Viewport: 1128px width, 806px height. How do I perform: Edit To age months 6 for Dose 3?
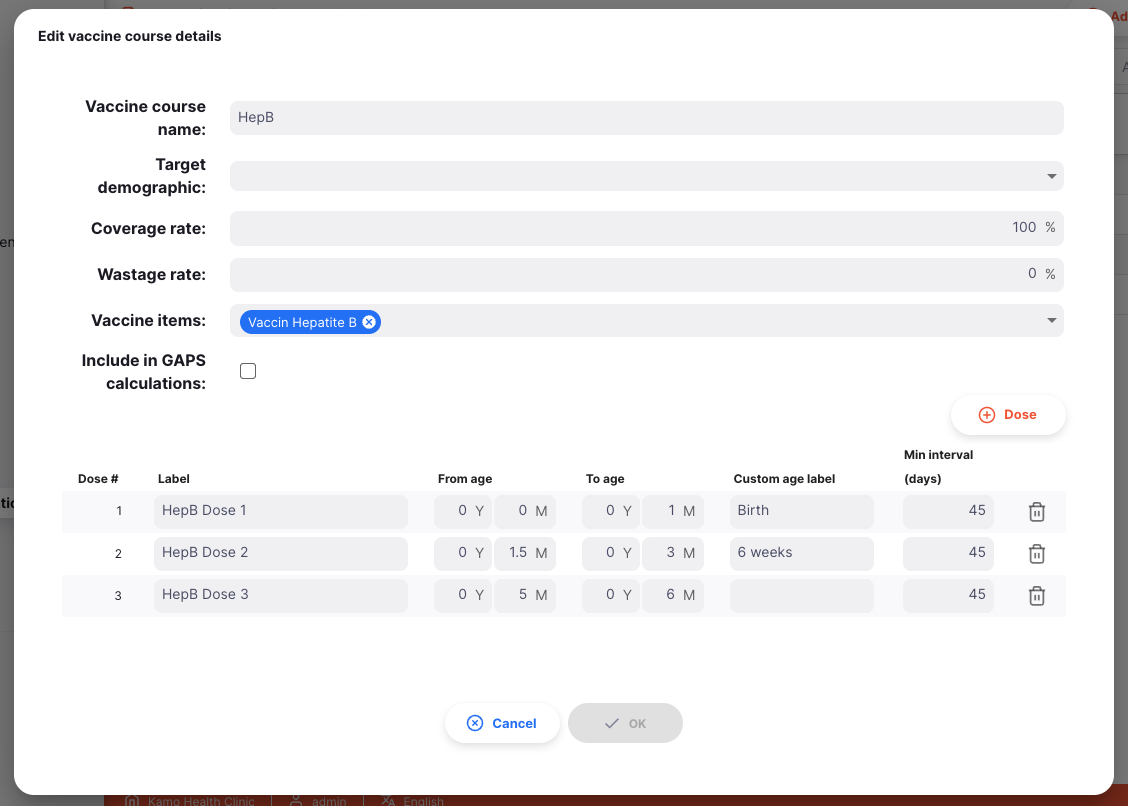[673, 594]
